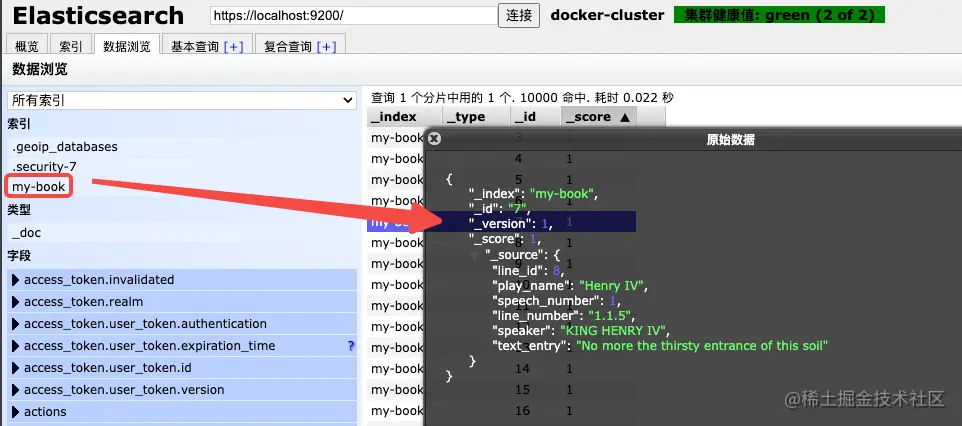Add a new 基本查询 tab with [+]

[234, 47]
